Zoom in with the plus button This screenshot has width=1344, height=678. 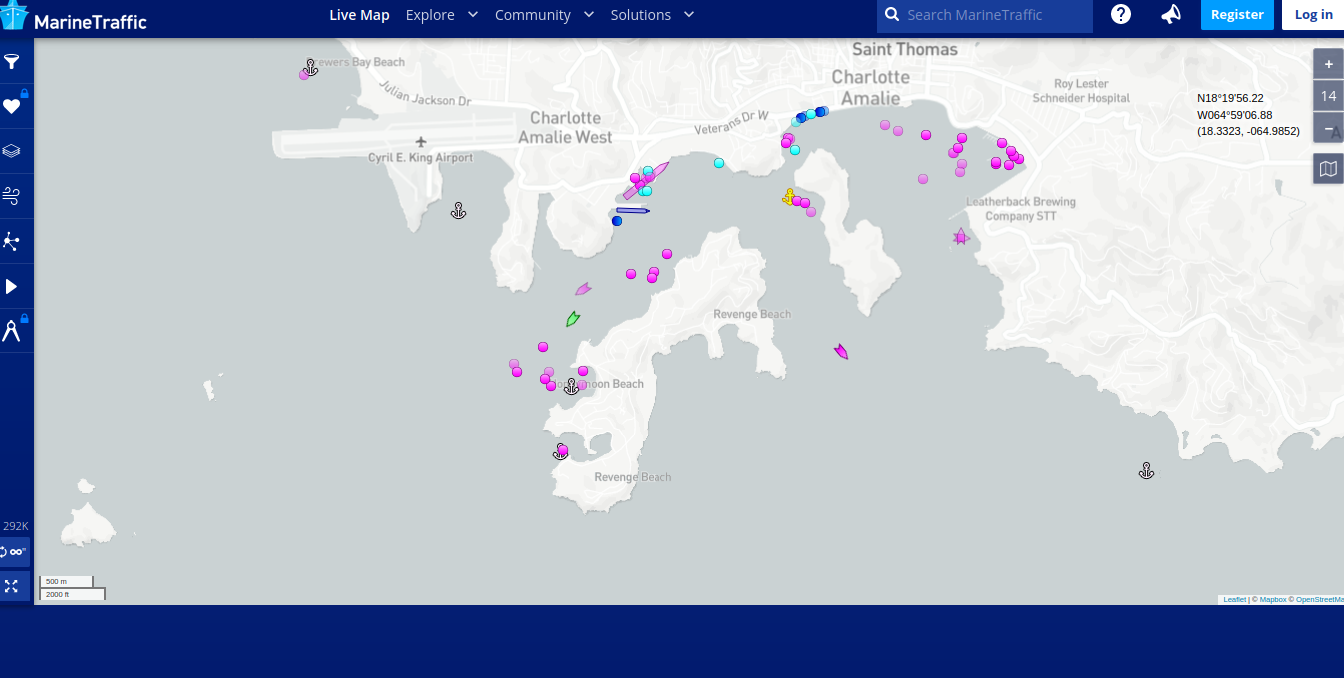click(1328, 65)
